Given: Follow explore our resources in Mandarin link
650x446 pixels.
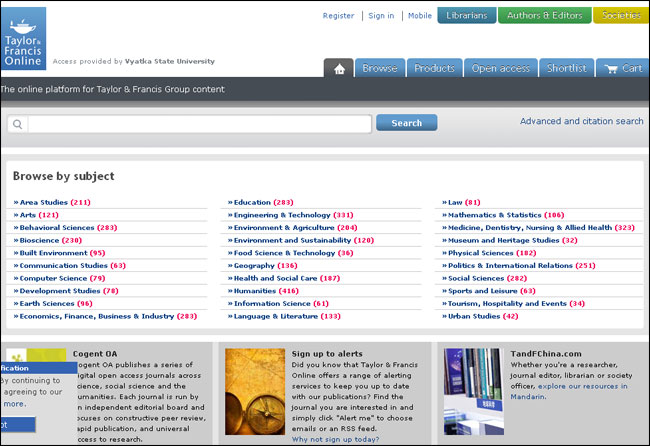Looking at the screenshot, I should click(582, 386).
